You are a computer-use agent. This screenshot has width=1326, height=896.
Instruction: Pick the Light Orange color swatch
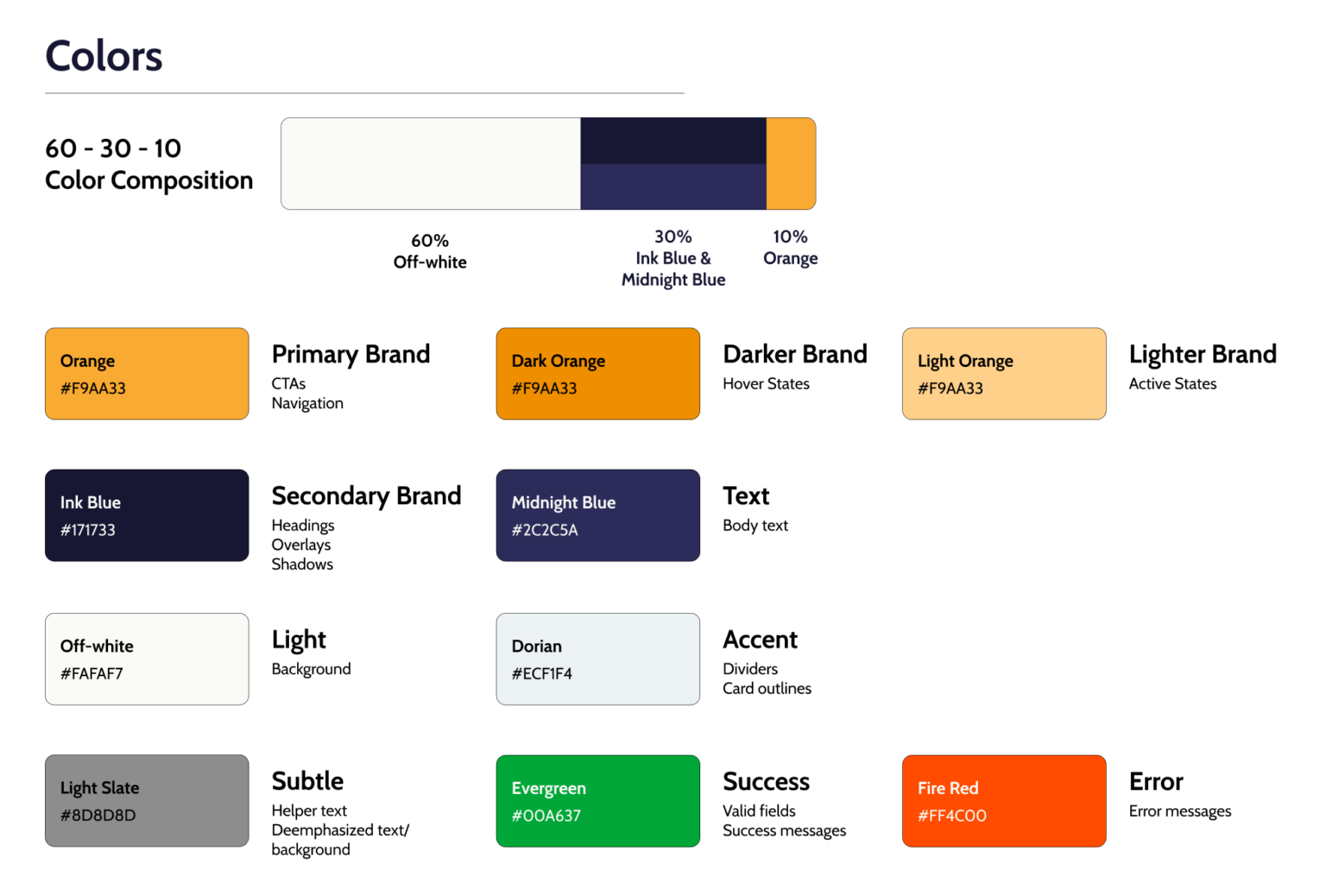[1004, 374]
